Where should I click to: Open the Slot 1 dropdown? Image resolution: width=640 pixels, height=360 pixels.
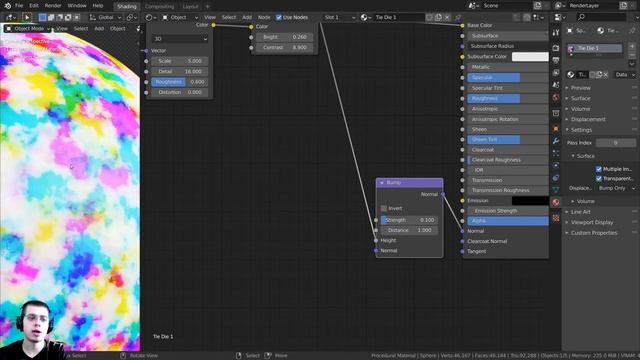(340, 18)
